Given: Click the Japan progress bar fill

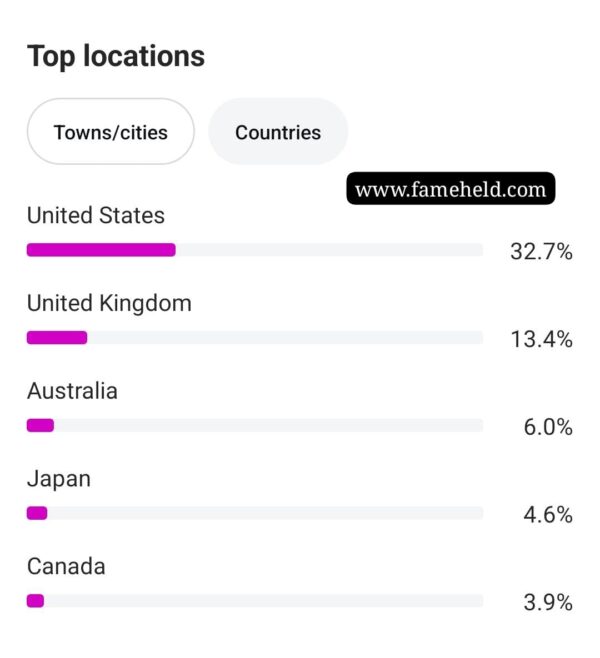Looking at the screenshot, I should [x=37, y=513].
